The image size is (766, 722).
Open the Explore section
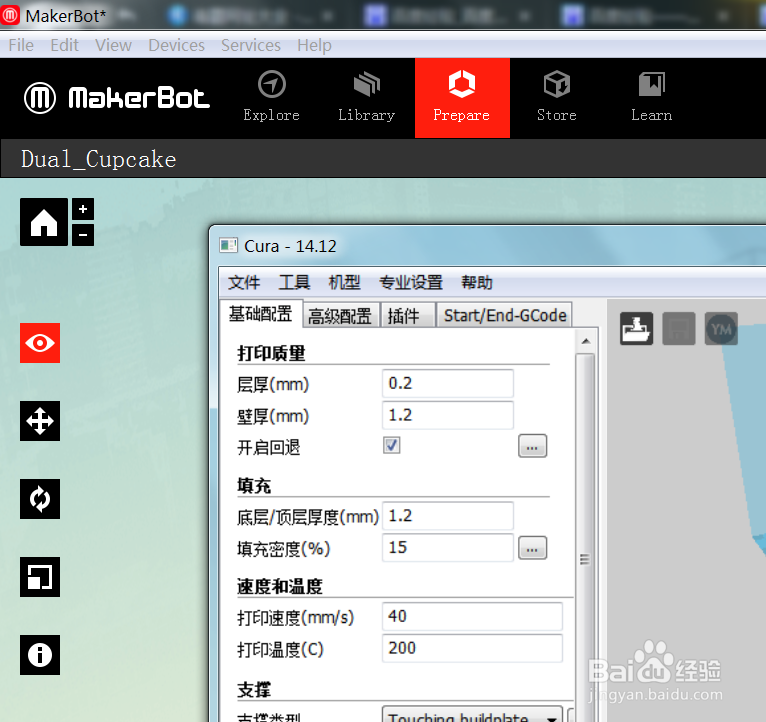[x=272, y=98]
